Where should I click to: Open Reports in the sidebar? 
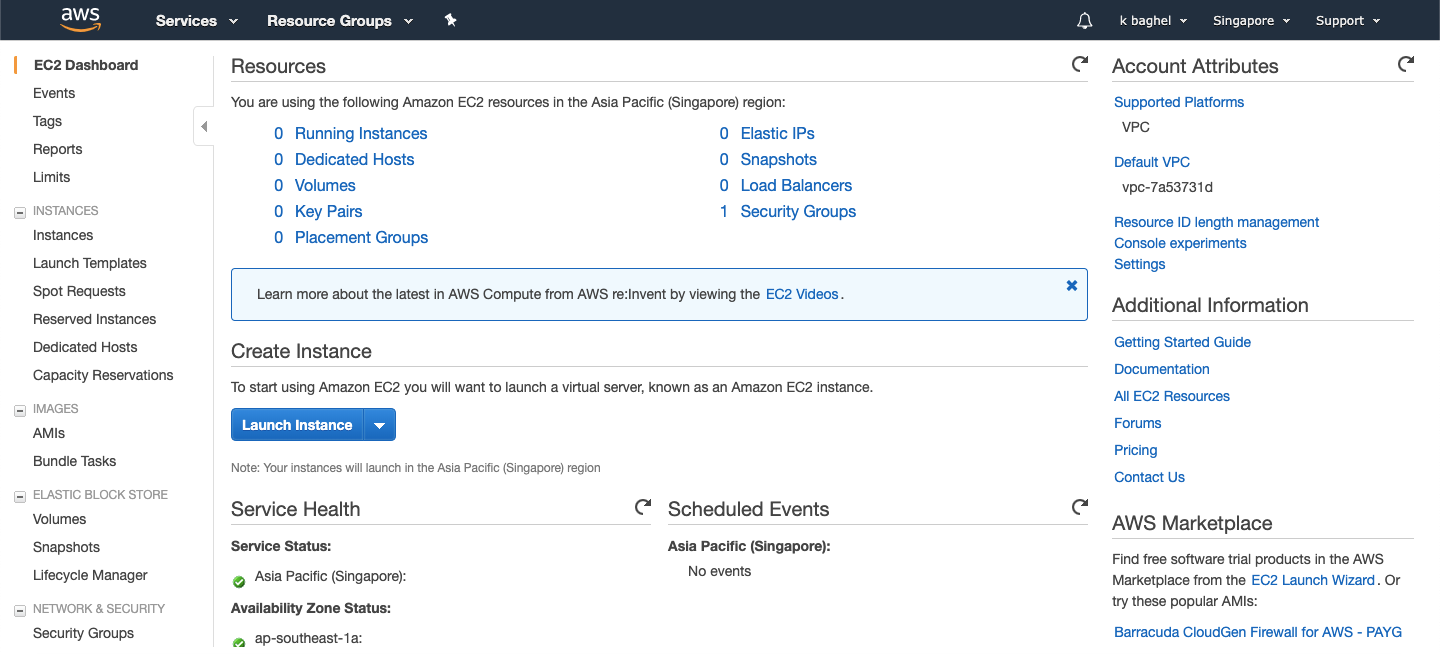point(58,149)
